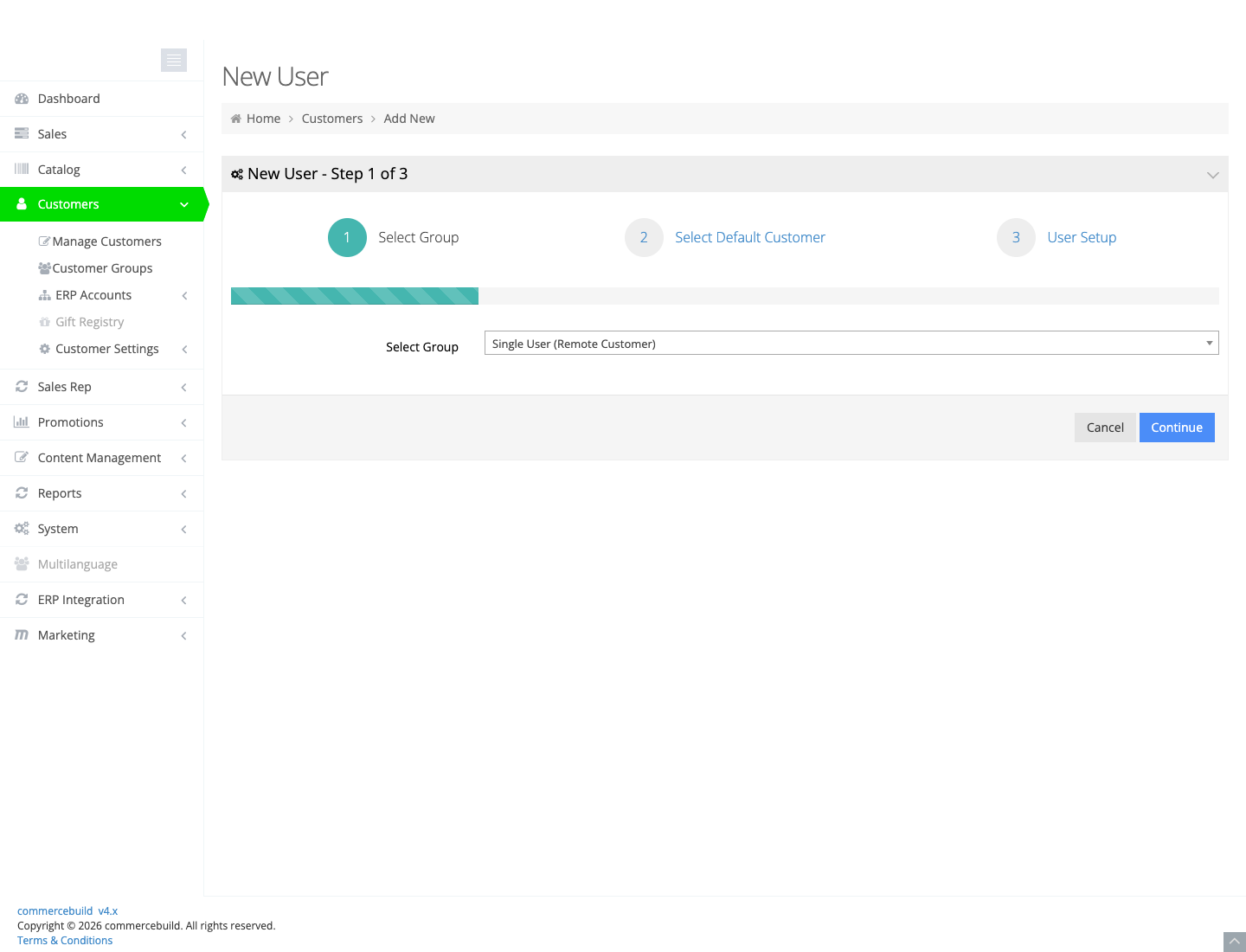Toggle the sidebar hamburger menu icon
This screenshot has height=952, width=1246.
(x=174, y=60)
